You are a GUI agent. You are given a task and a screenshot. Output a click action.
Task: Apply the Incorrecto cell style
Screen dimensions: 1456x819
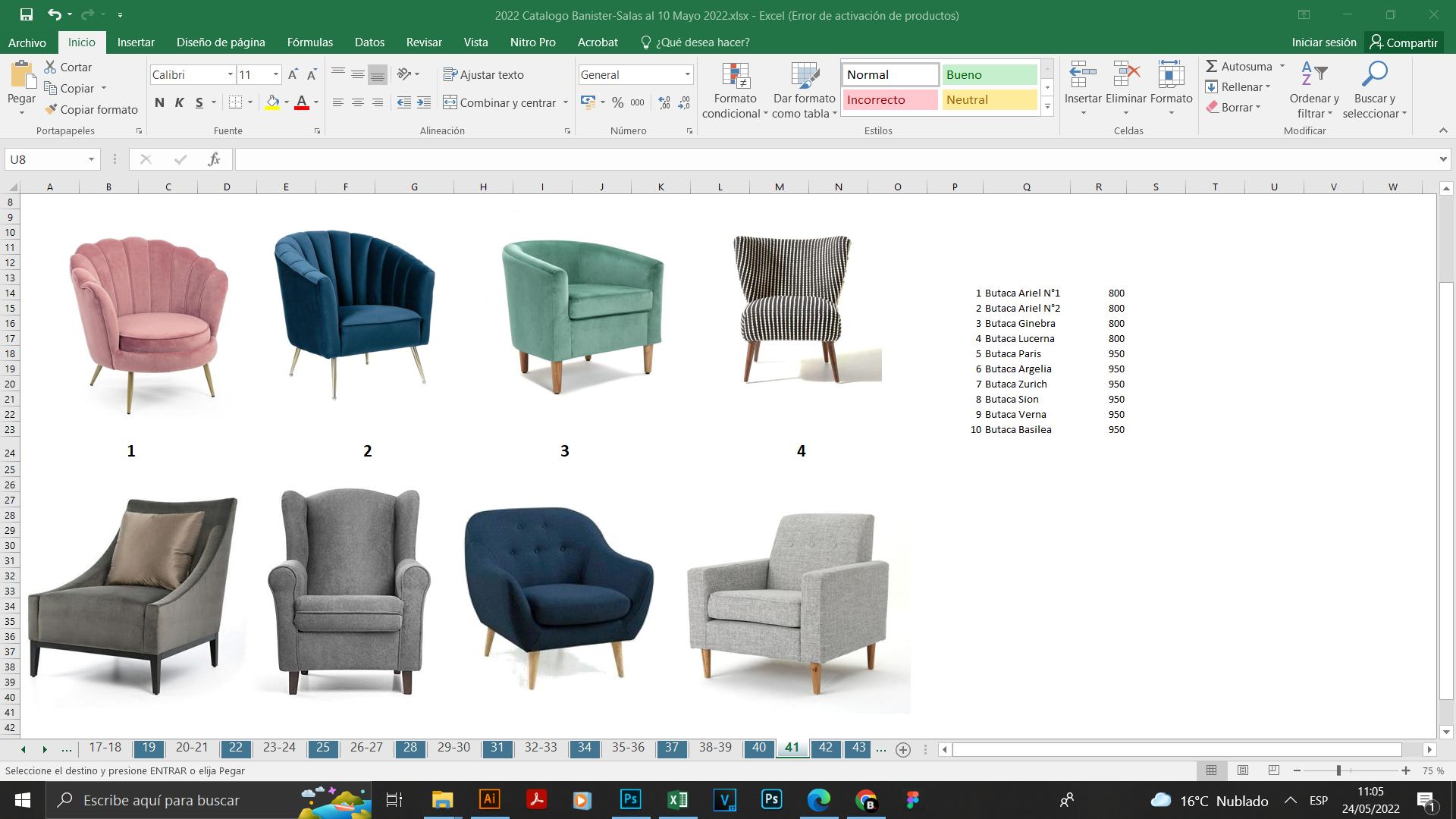point(889,99)
